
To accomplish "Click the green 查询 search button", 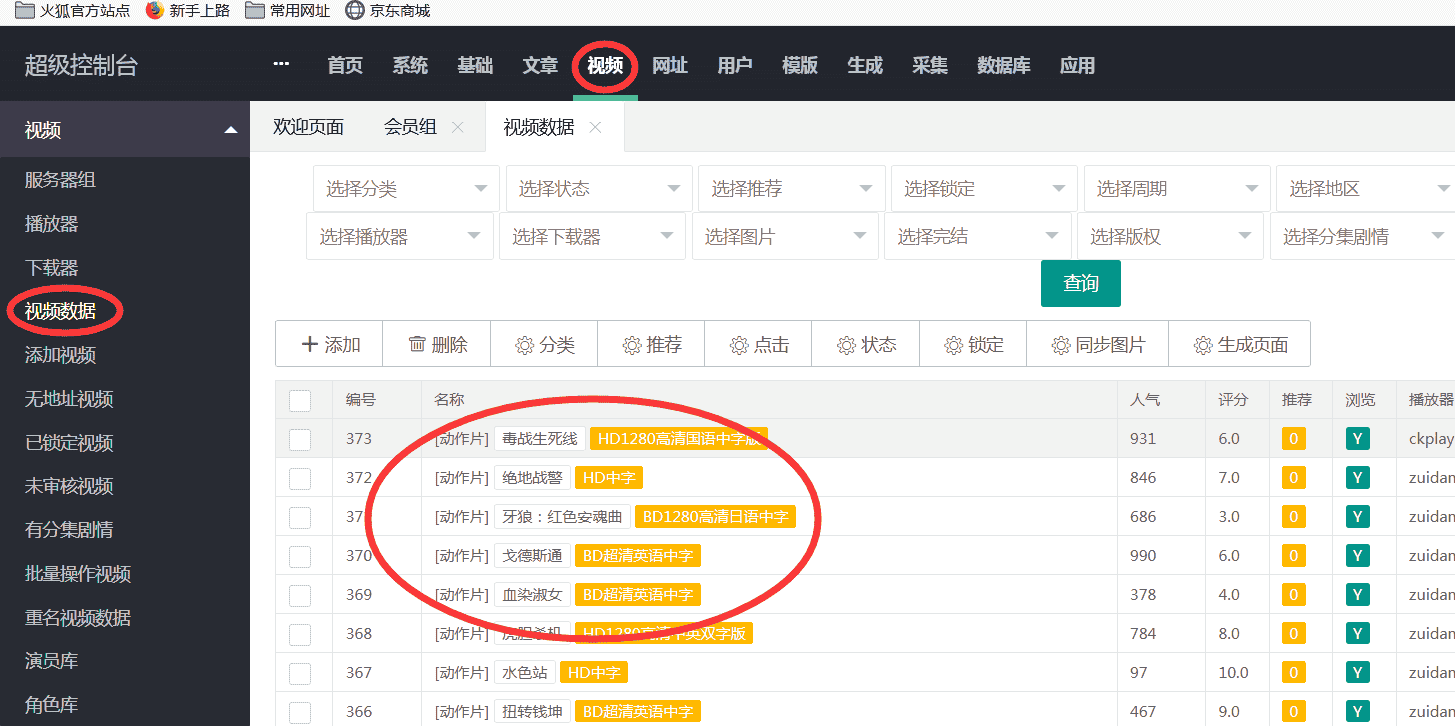I will [1080, 283].
